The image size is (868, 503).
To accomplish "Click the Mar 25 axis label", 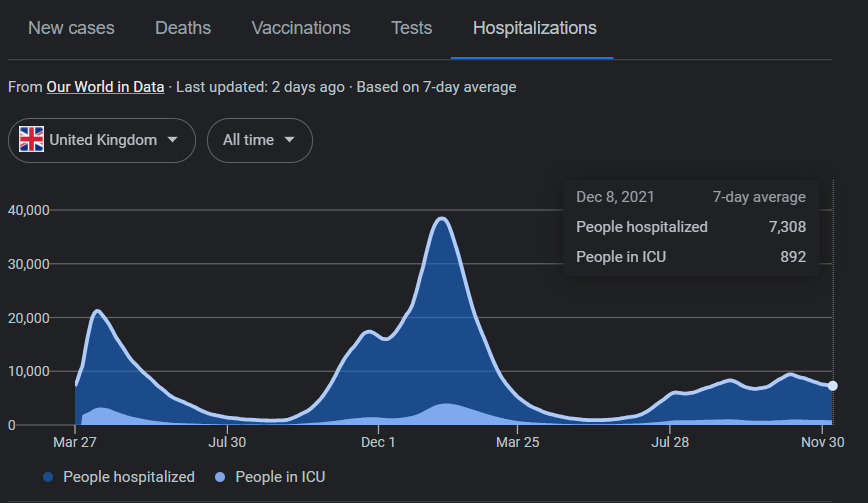I will click(518, 442).
